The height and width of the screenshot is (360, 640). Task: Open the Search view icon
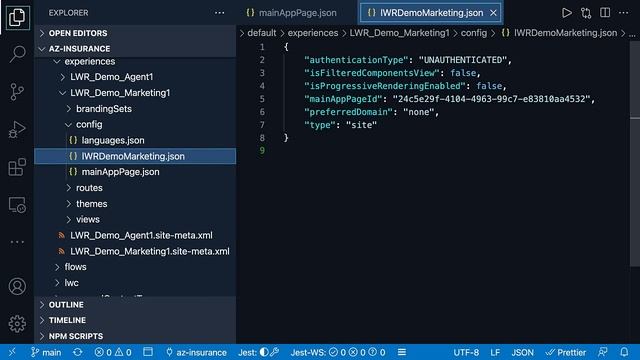pos(17,54)
